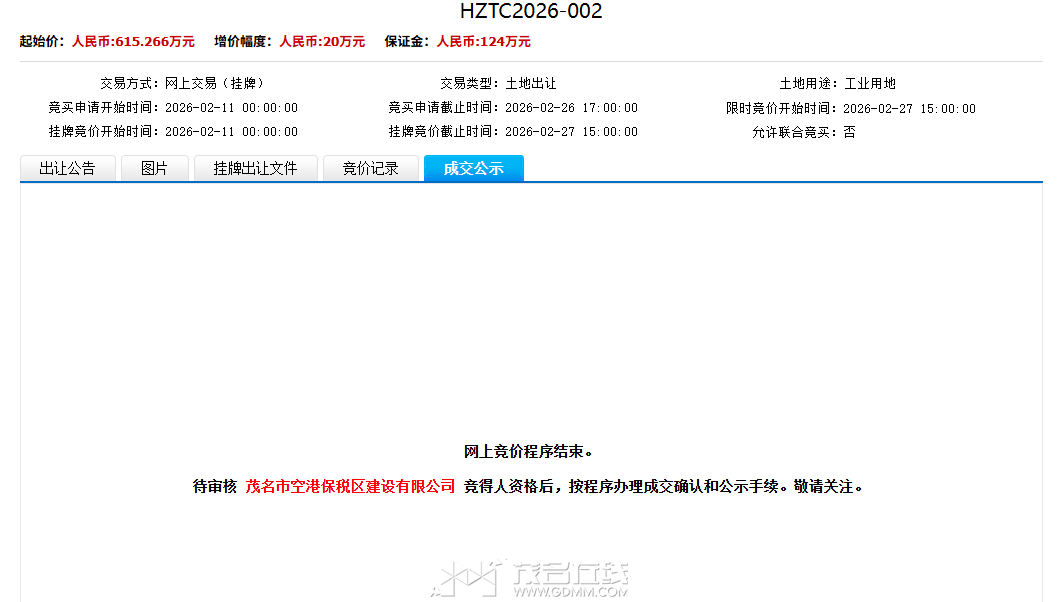This screenshot has height=602, width=1057.
Task: Click the 土地用途 value 工业用地
Action: point(870,84)
